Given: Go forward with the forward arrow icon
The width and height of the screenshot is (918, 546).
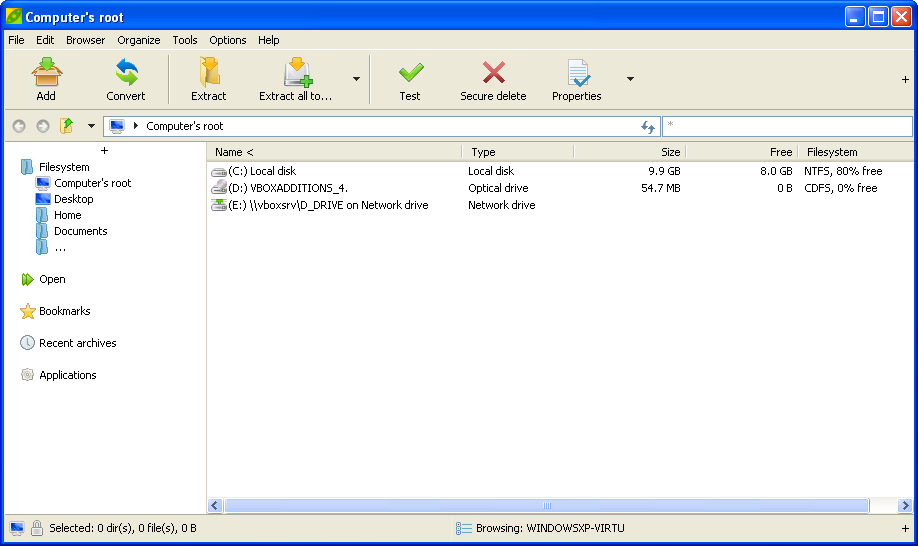Looking at the screenshot, I should click(43, 126).
